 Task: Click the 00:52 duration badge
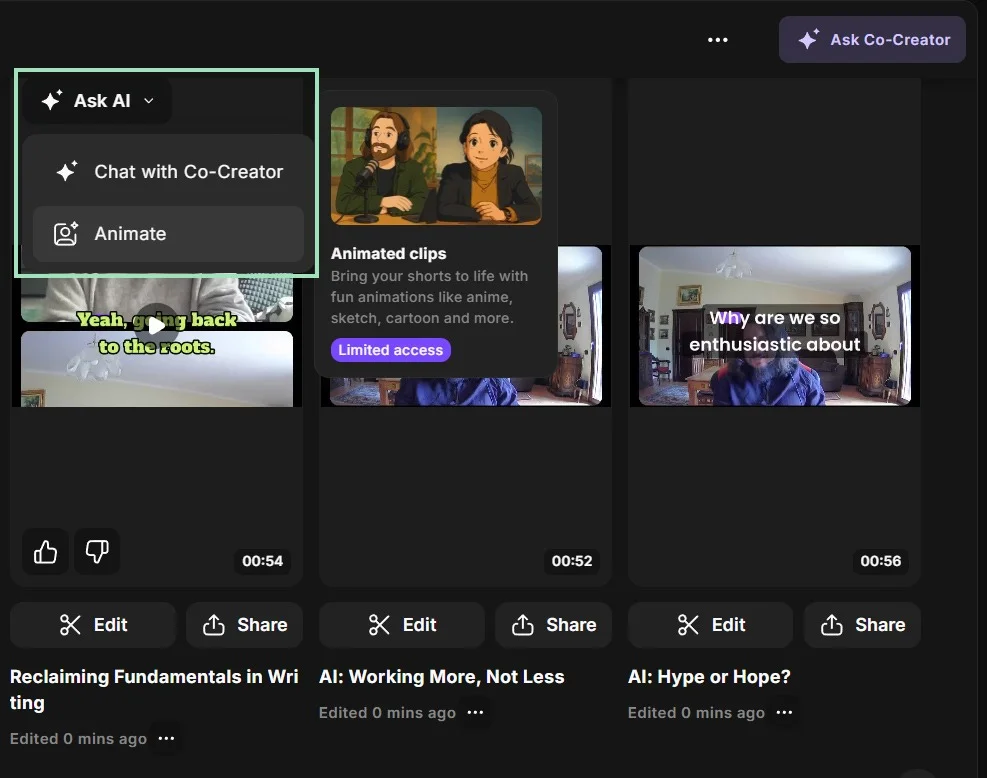point(572,561)
